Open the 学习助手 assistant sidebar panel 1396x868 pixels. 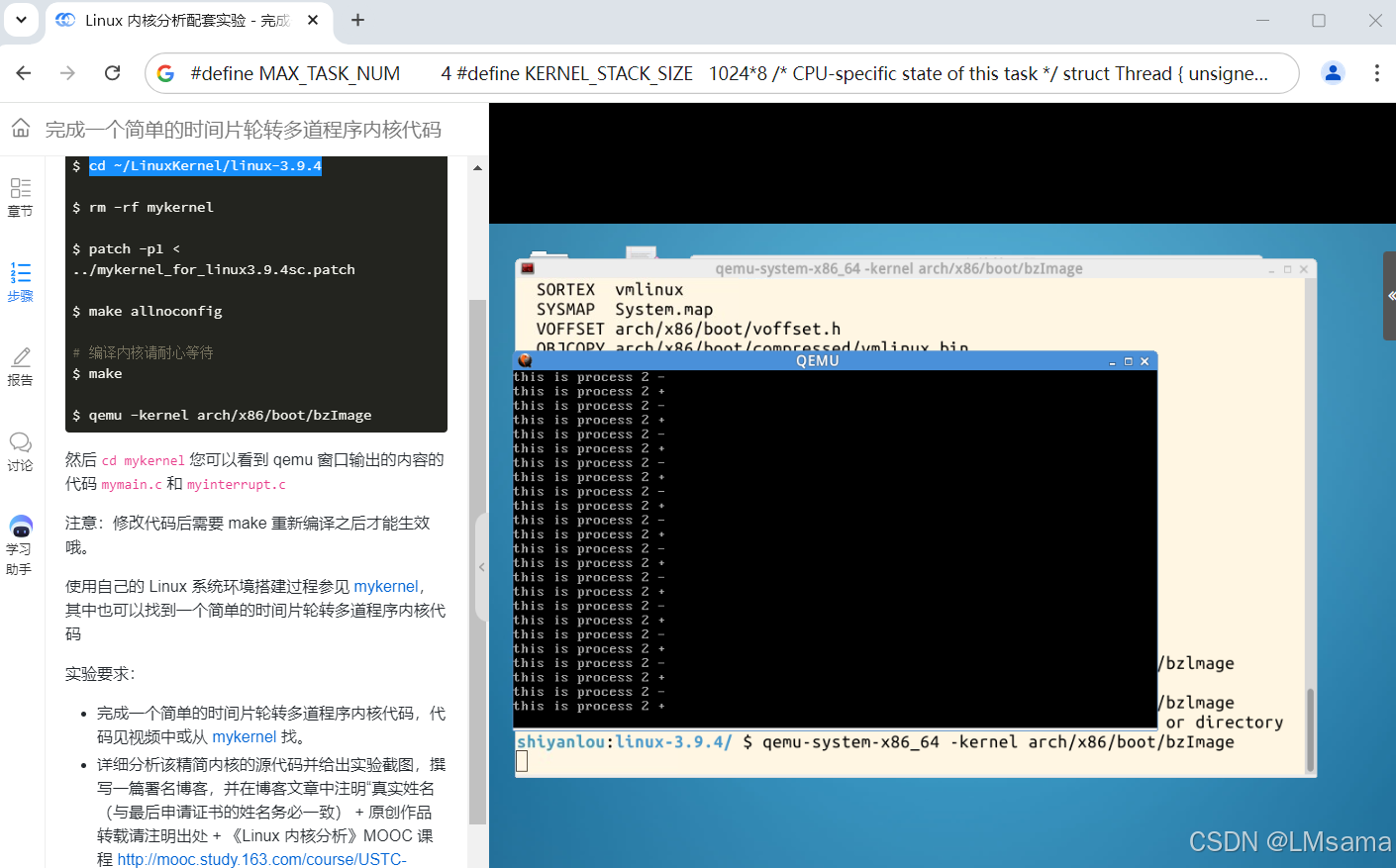(x=20, y=545)
